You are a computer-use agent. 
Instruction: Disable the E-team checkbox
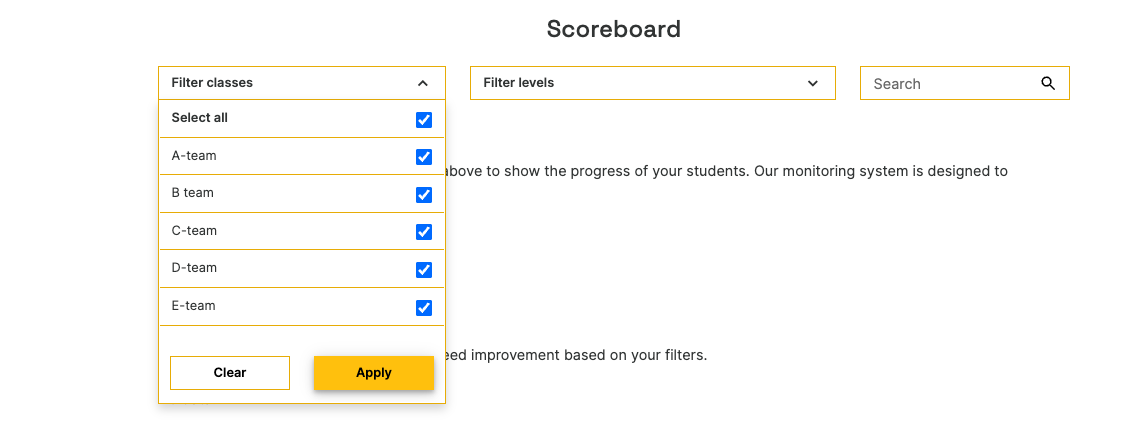click(424, 308)
